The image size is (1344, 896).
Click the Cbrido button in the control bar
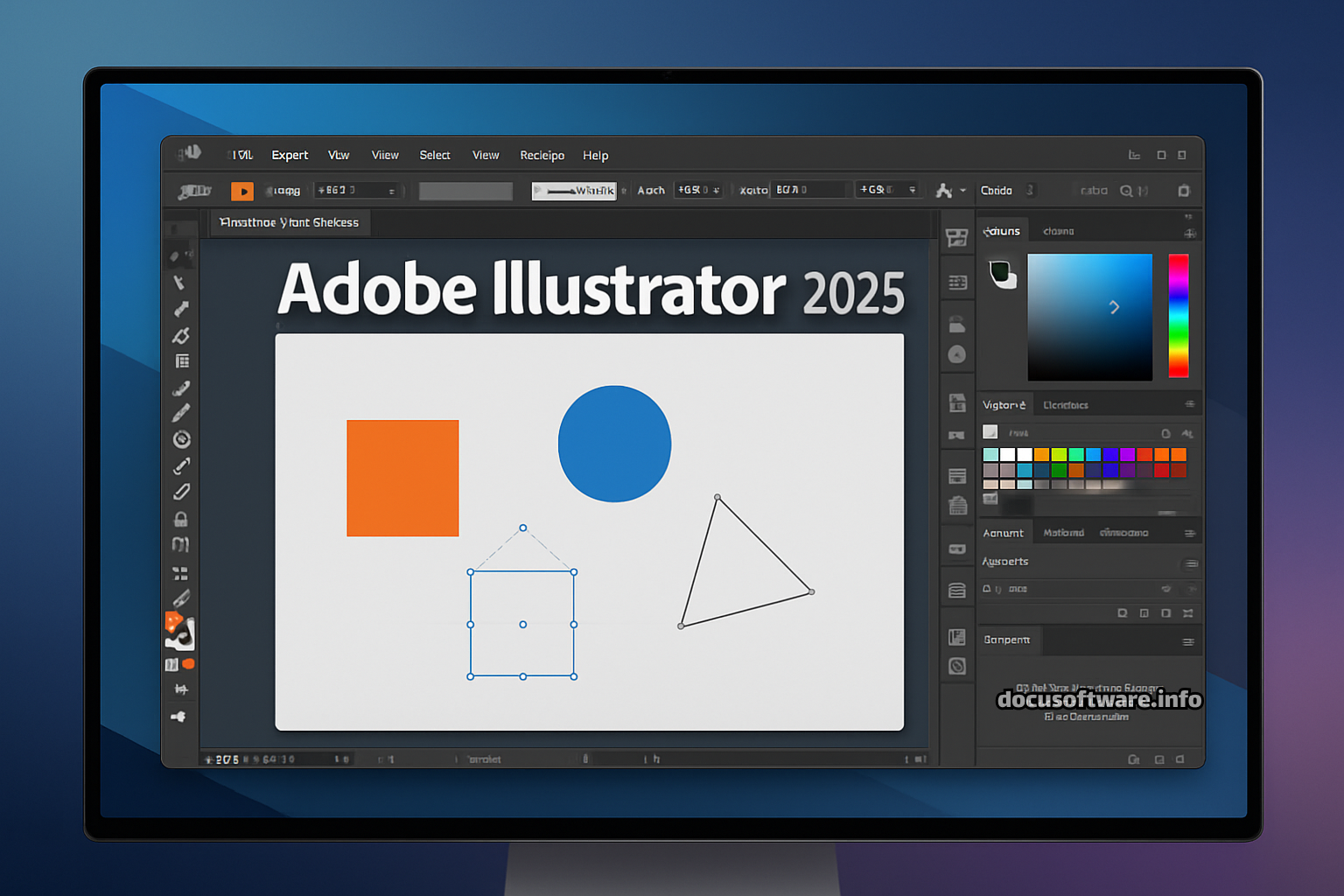pyautogui.click(x=996, y=191)
